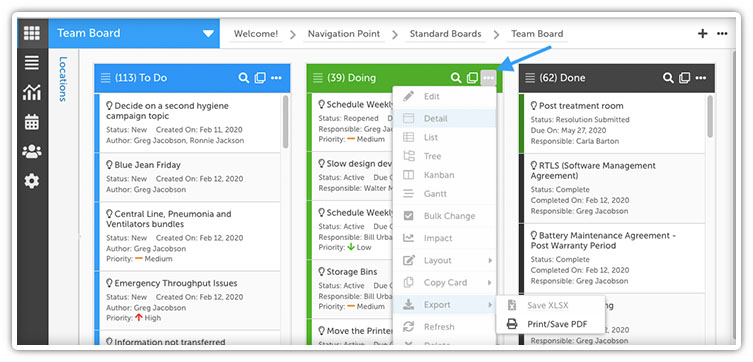Viewport: 753px width, 362px height.
Task: Search within the To Do column
Action: (x=243, y=78)
